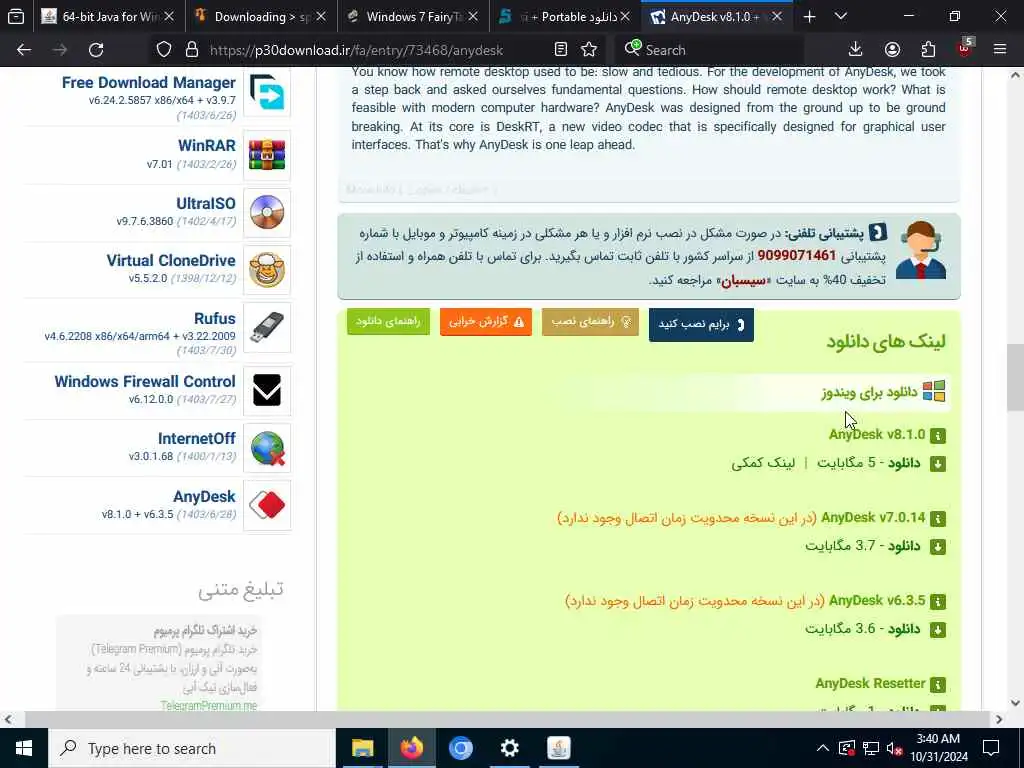The image size is (1024, 768).
Task: Download AnyDesk v8.1.0 5 megabyte link
Action: [869, 463]
